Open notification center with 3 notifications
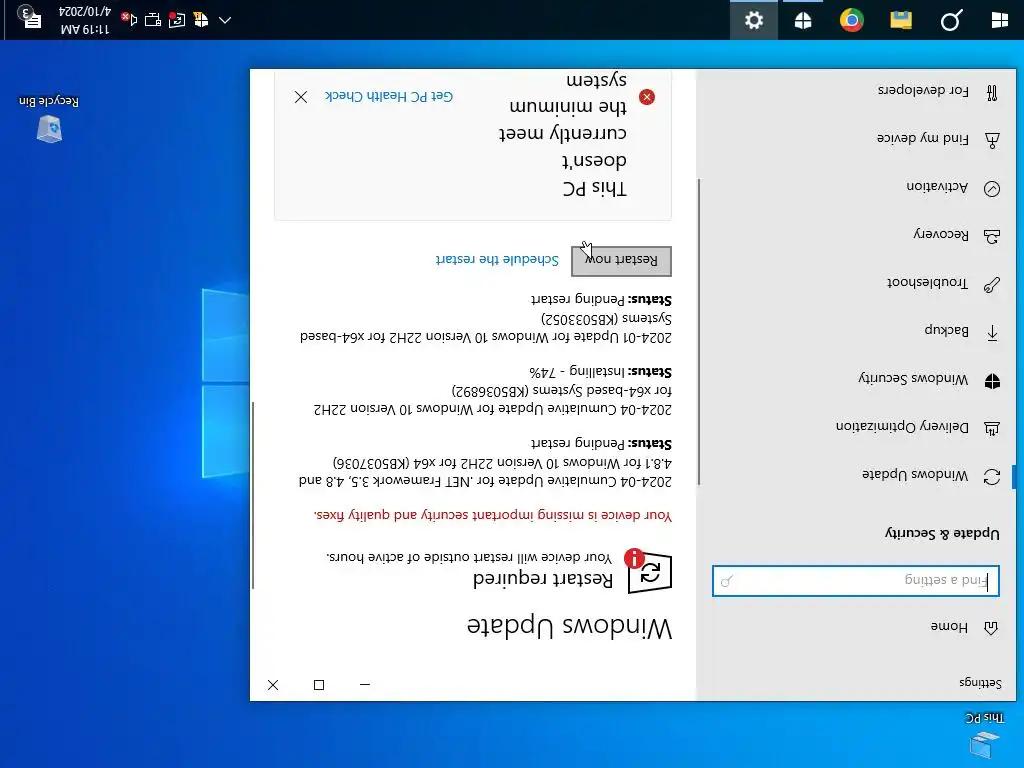This screenshot has width=1024, height=768. [29, 18]
